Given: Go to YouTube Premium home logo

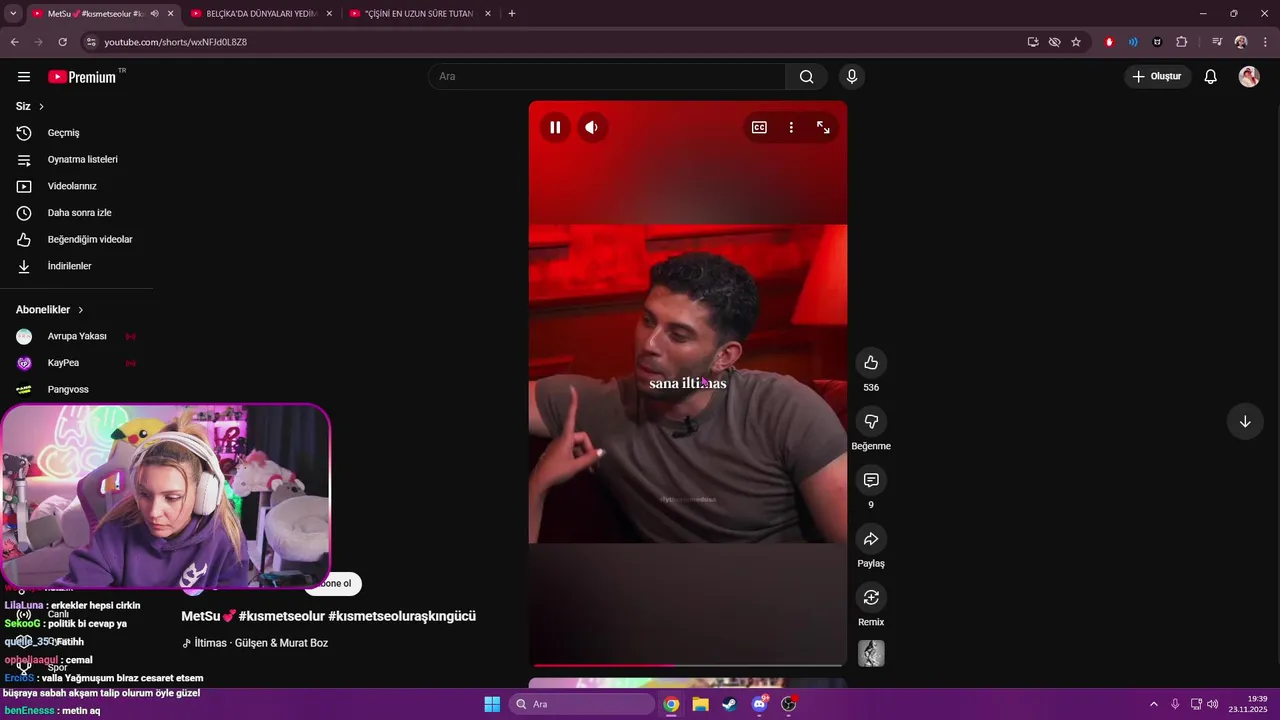Looking at the screenshot, I should pos(82,77).
